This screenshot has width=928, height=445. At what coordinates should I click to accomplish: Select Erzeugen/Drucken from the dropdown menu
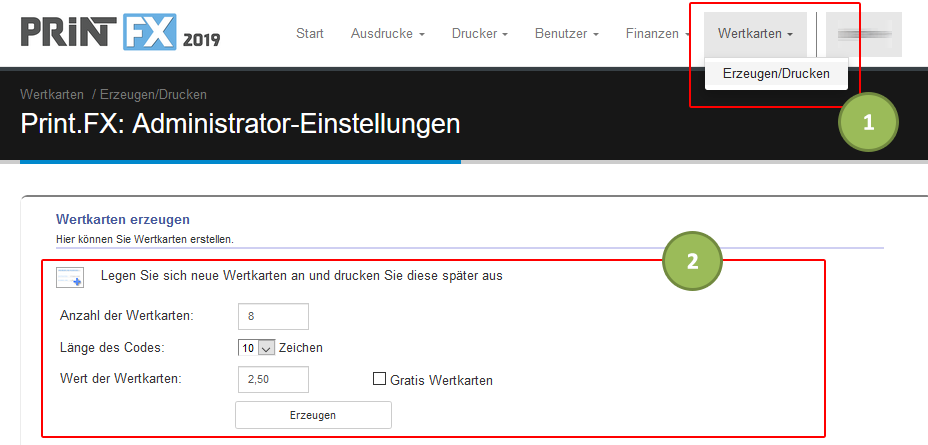pyautogui.click(x=776, y=73)
